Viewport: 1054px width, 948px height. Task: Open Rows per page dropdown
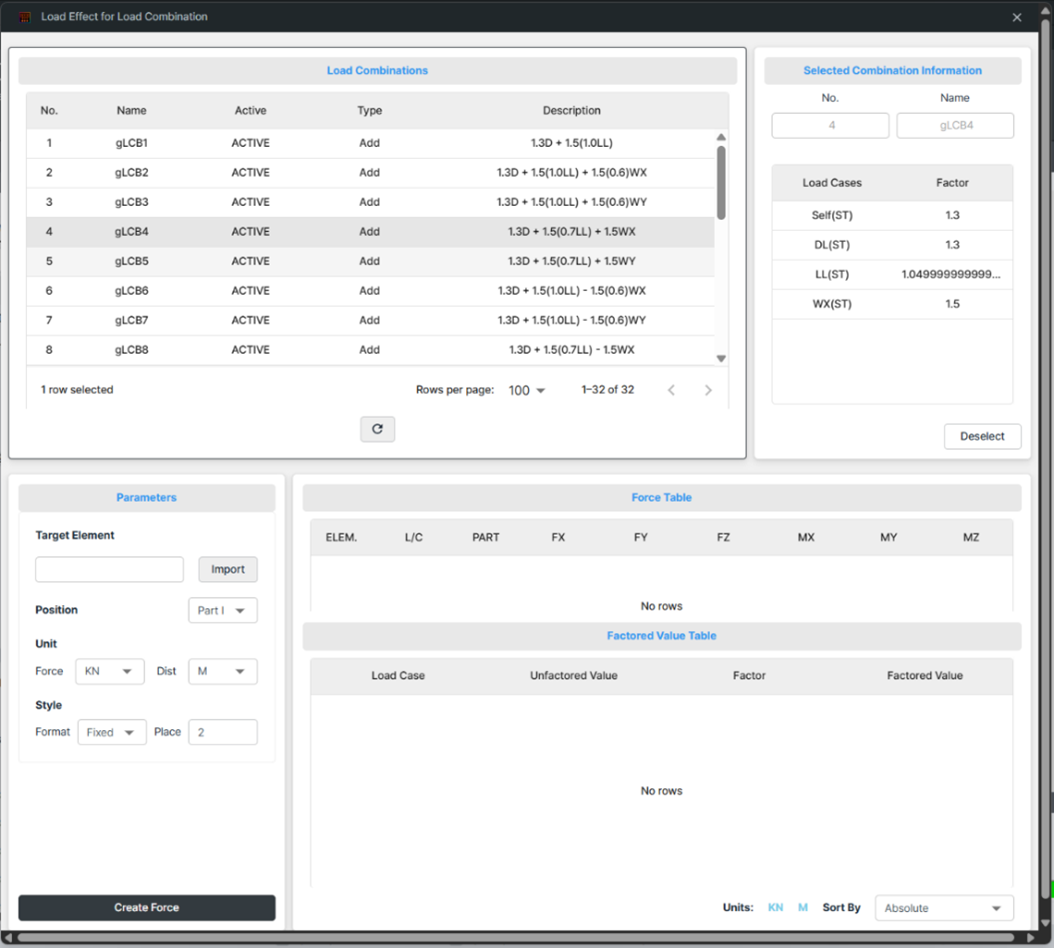pyautogui.click(x=527, y=390)
